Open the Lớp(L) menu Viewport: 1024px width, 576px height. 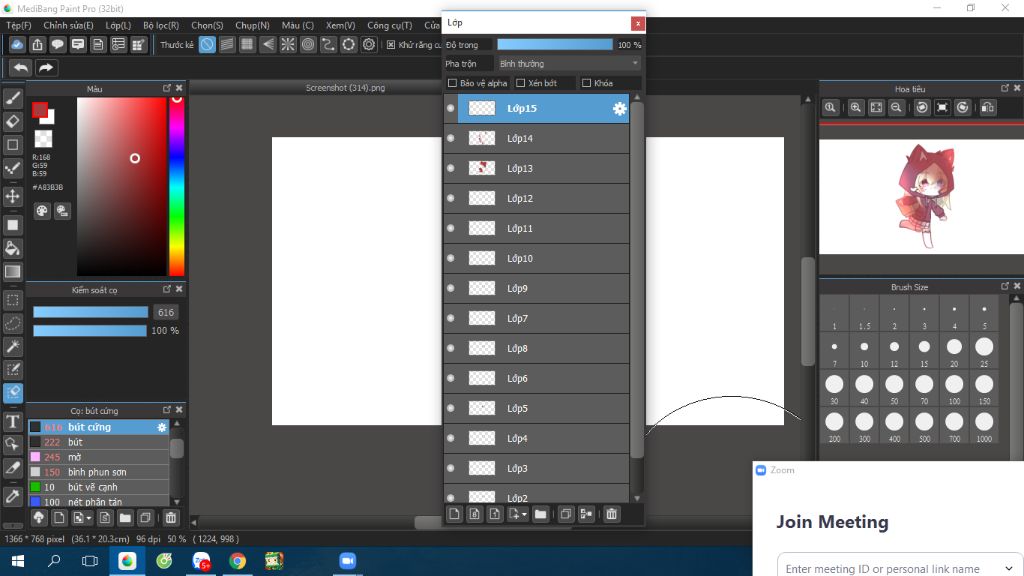pyautogui.click(x=118, y=25)
